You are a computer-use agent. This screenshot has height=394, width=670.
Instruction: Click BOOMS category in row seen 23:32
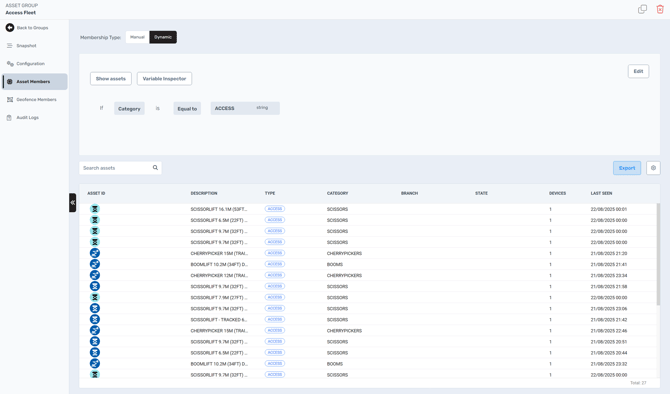pyautogui.click(x=335, y=364)
